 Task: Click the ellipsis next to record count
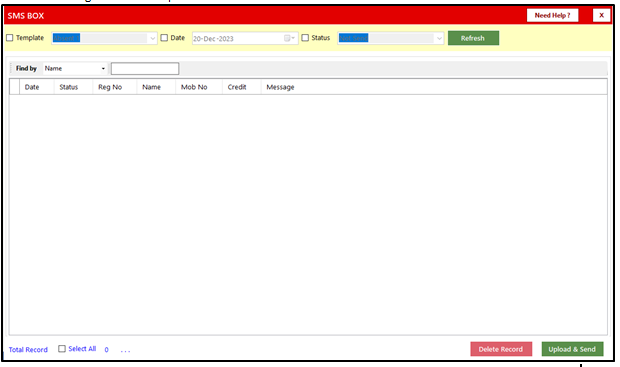pos(125,350)
